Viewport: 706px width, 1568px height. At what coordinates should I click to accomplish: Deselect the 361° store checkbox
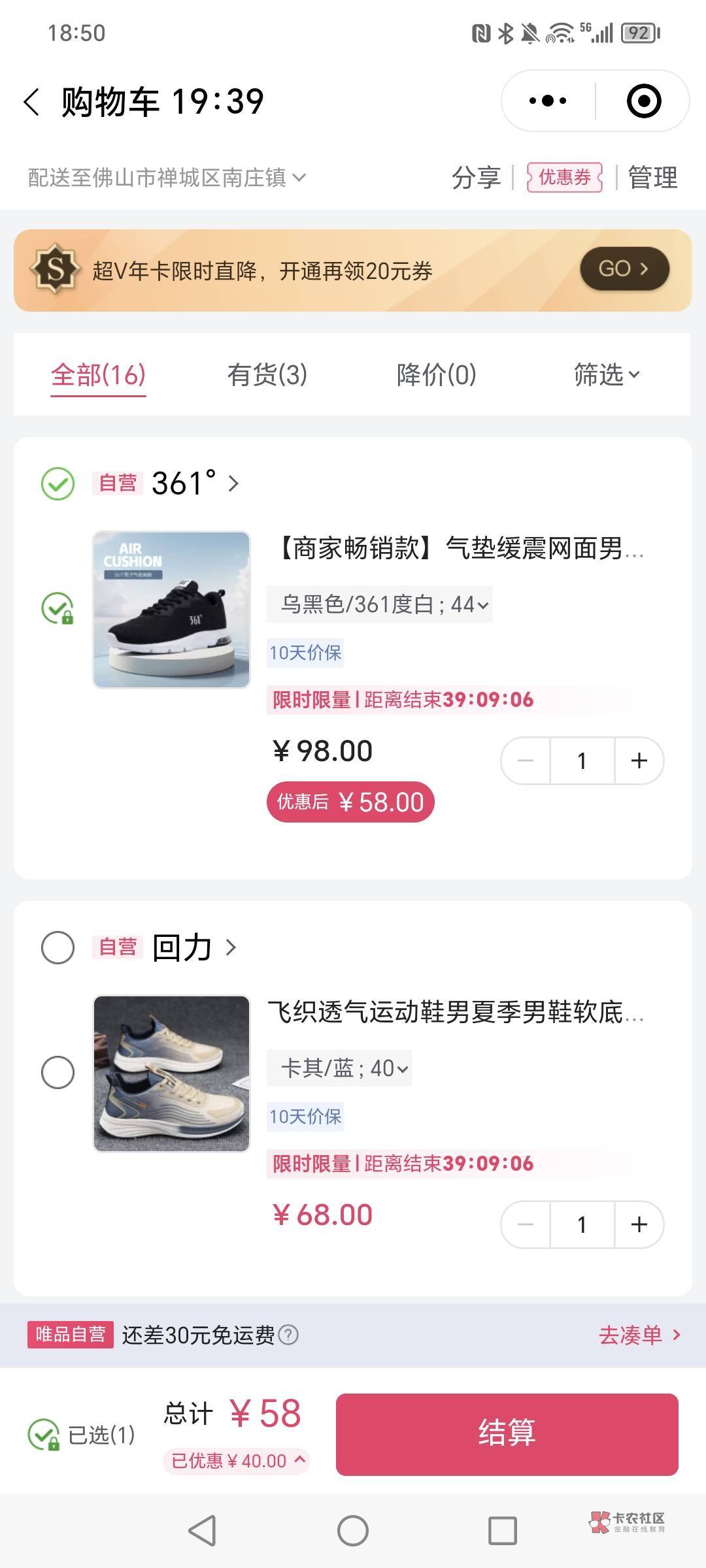pyautogui.click(x=58, y=483)
